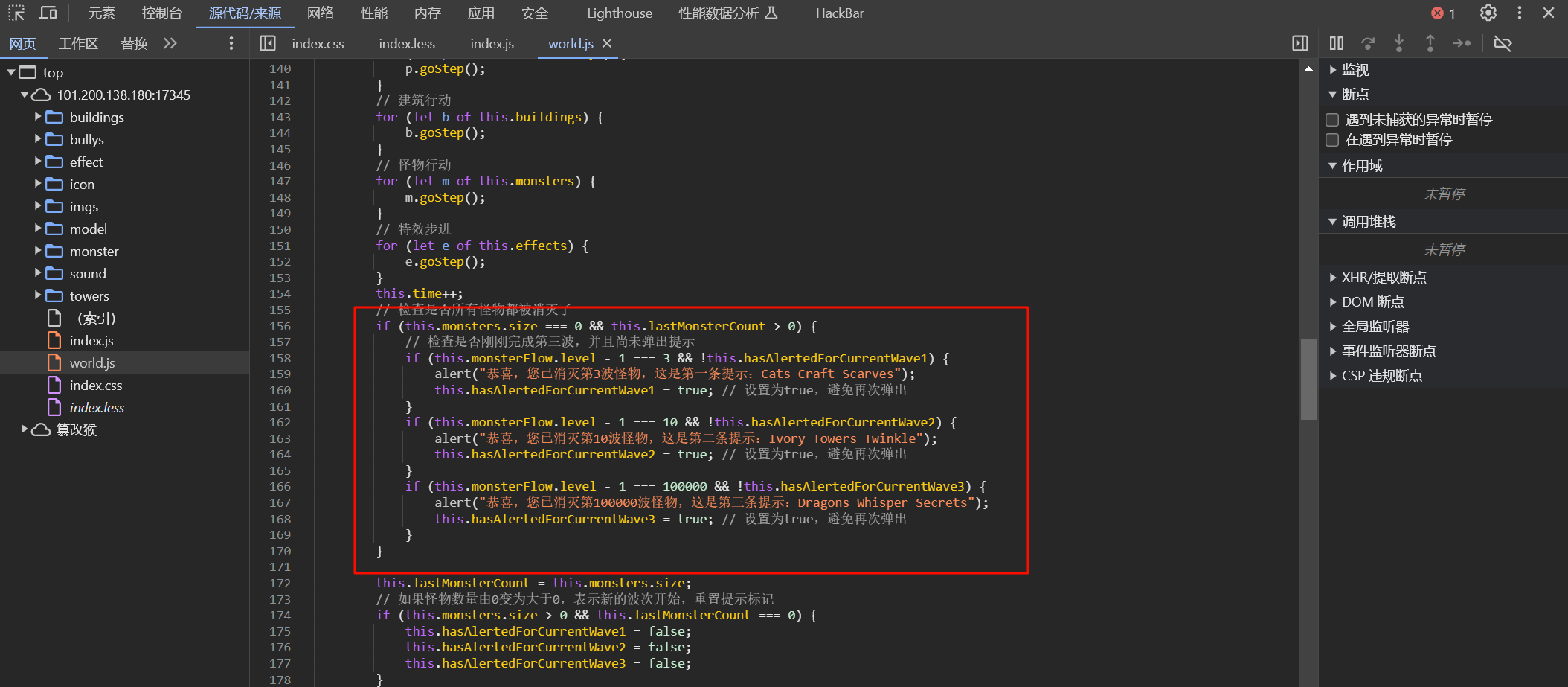The image size is (1568, 687).
Task: Deactivate breakpoints using the toolbar icon
Action: click(x=1503, y=44)
